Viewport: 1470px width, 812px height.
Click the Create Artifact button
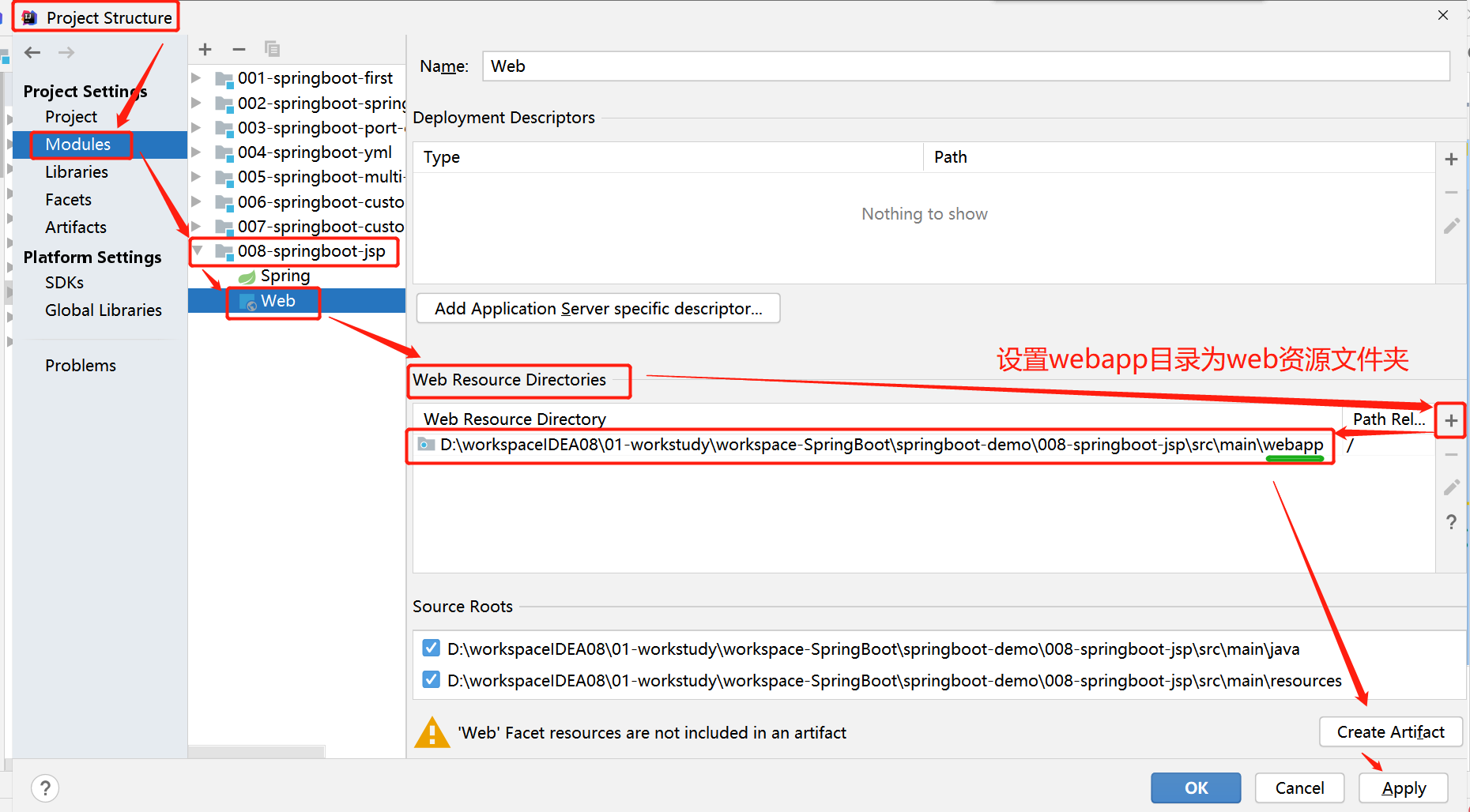point(1390,732)
